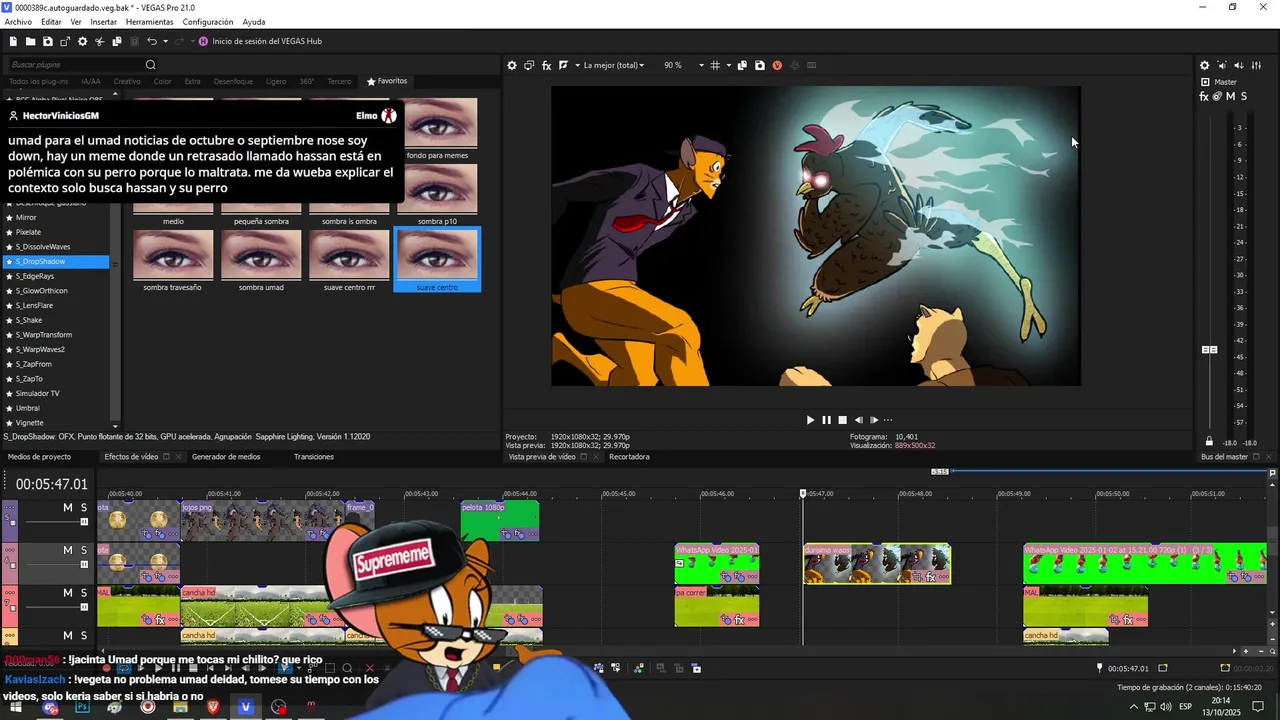
Task: Open a project using the folder icon
Action: [30, 41]
